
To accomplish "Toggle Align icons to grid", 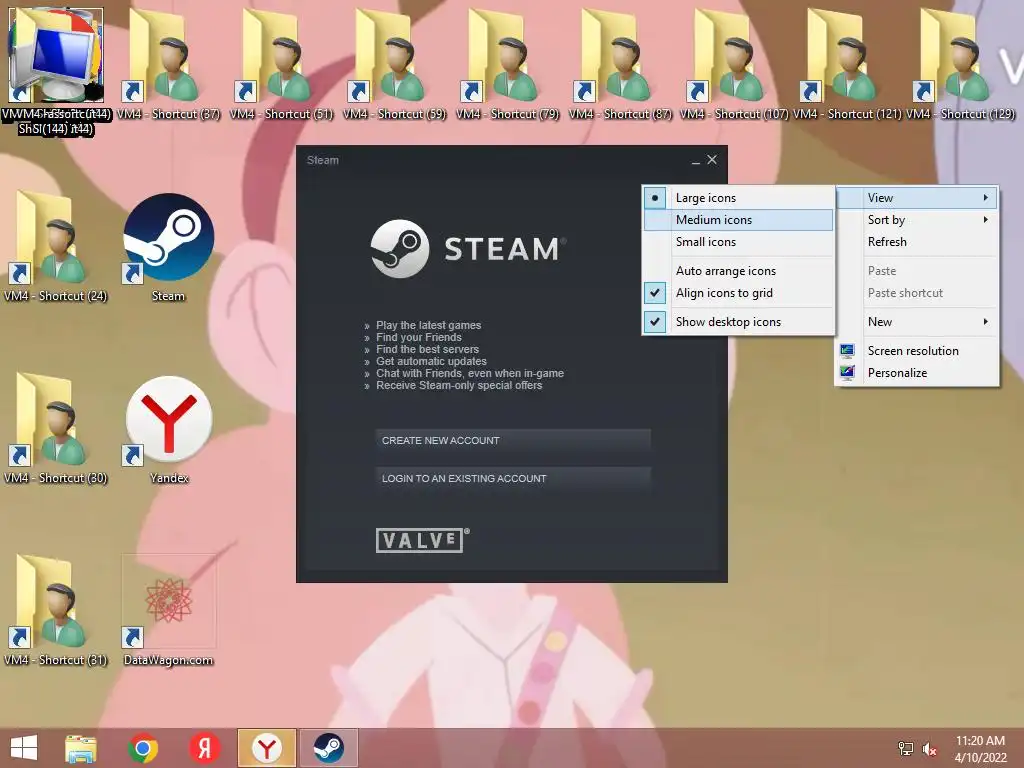I will 739,293.
